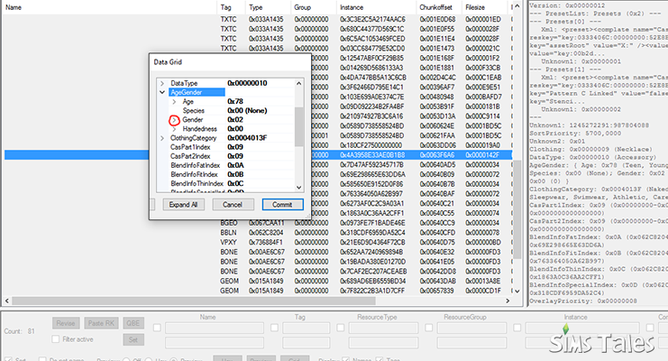The width and height of the screenshot is (668, 361).
Task: Select the TXTC row with instance 0x3C3E2C5A2174AAC6
Action: coord(258,19)
